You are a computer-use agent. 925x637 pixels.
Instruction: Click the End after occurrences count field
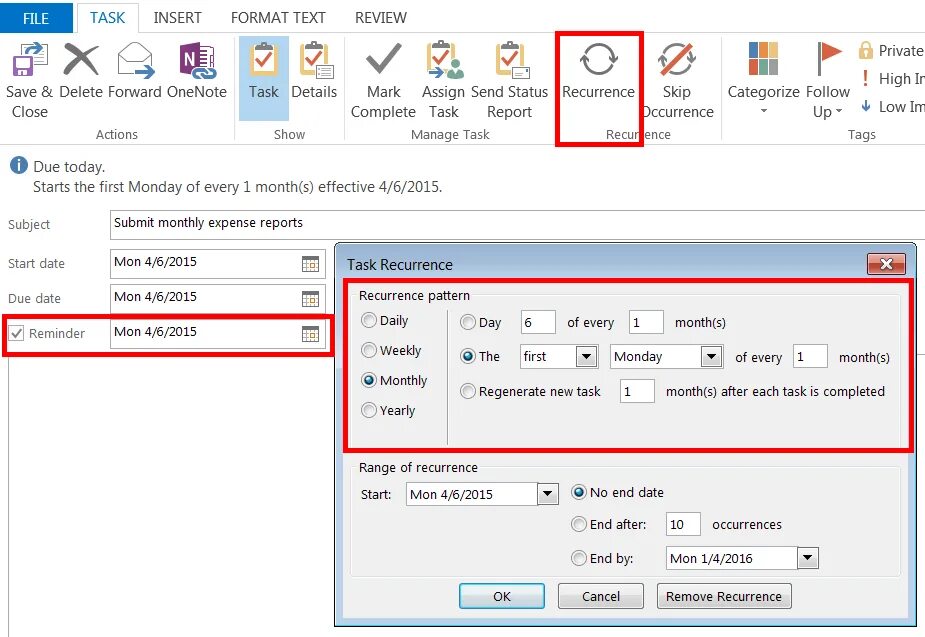(x=683, y=524)
